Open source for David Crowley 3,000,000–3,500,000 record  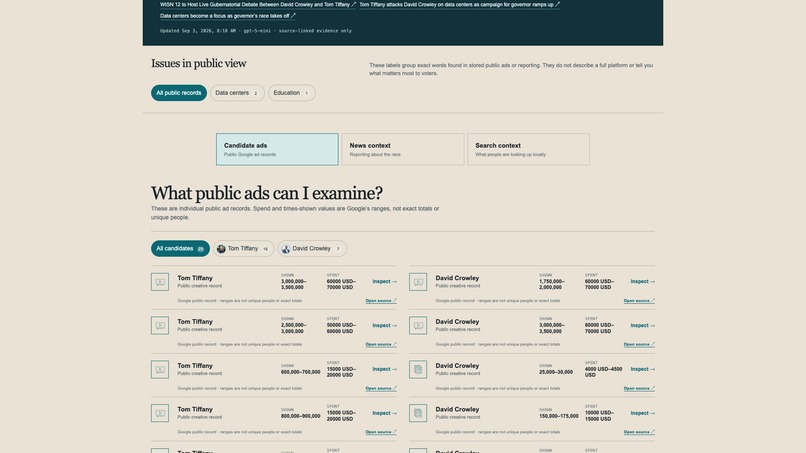639,345
